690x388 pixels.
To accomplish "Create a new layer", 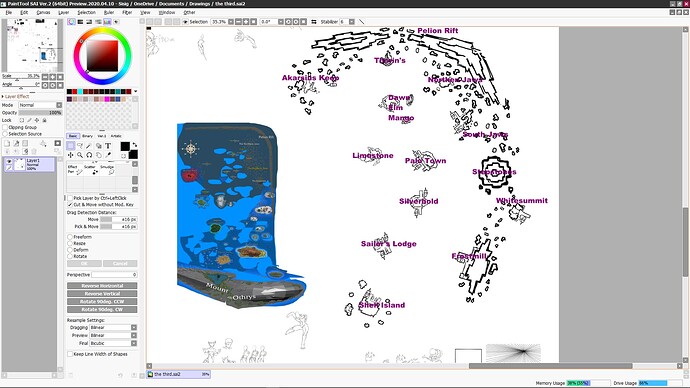I will click(x=7, y=143).
